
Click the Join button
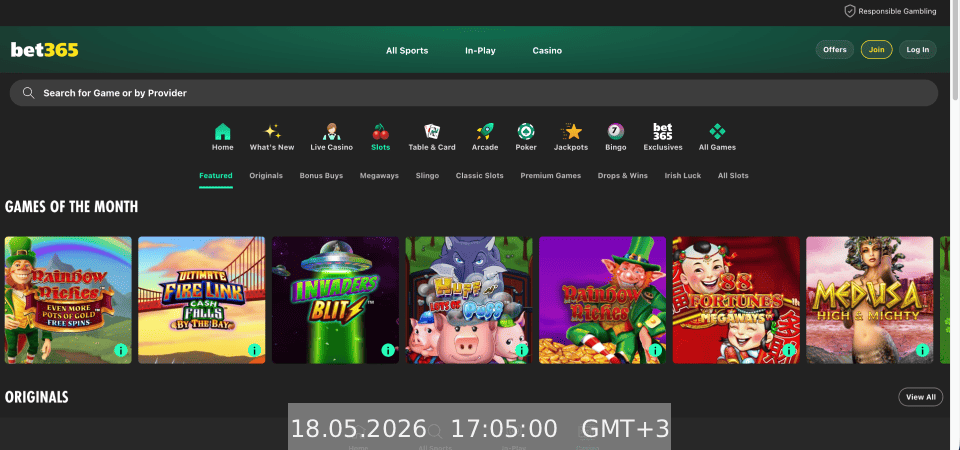tap(876, 50)
